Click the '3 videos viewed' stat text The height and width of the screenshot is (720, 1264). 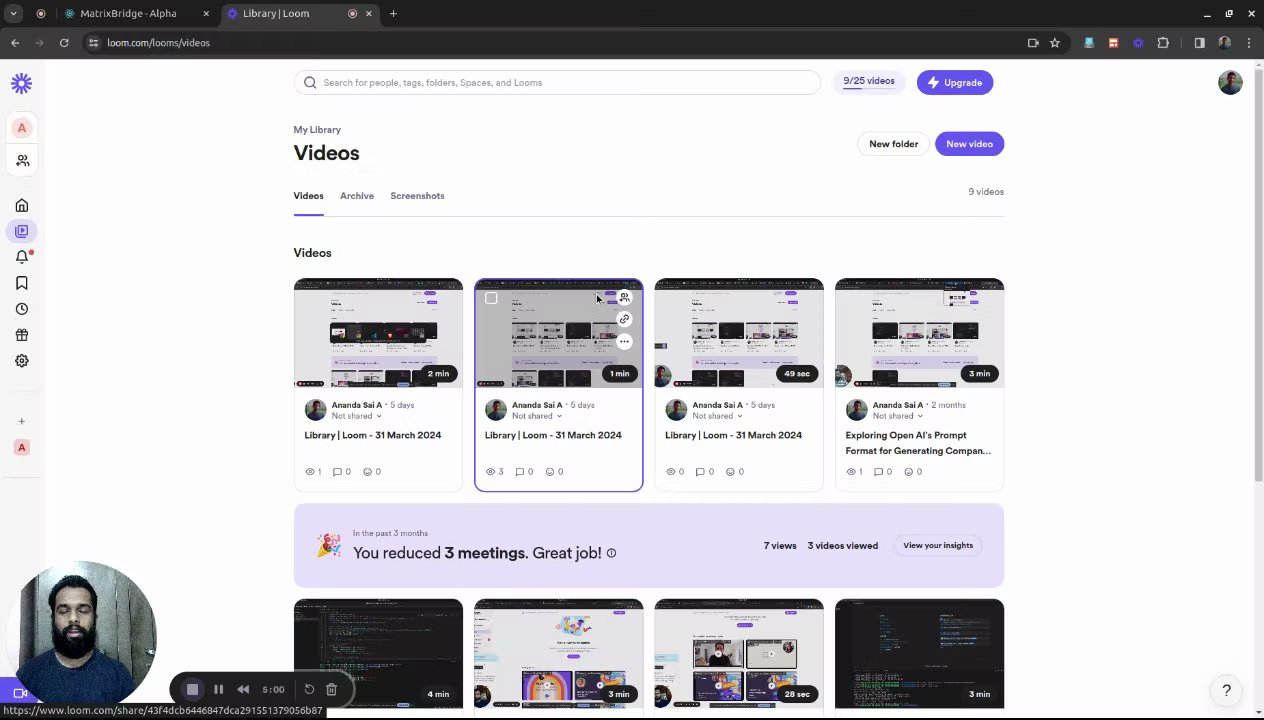point(842,546)
